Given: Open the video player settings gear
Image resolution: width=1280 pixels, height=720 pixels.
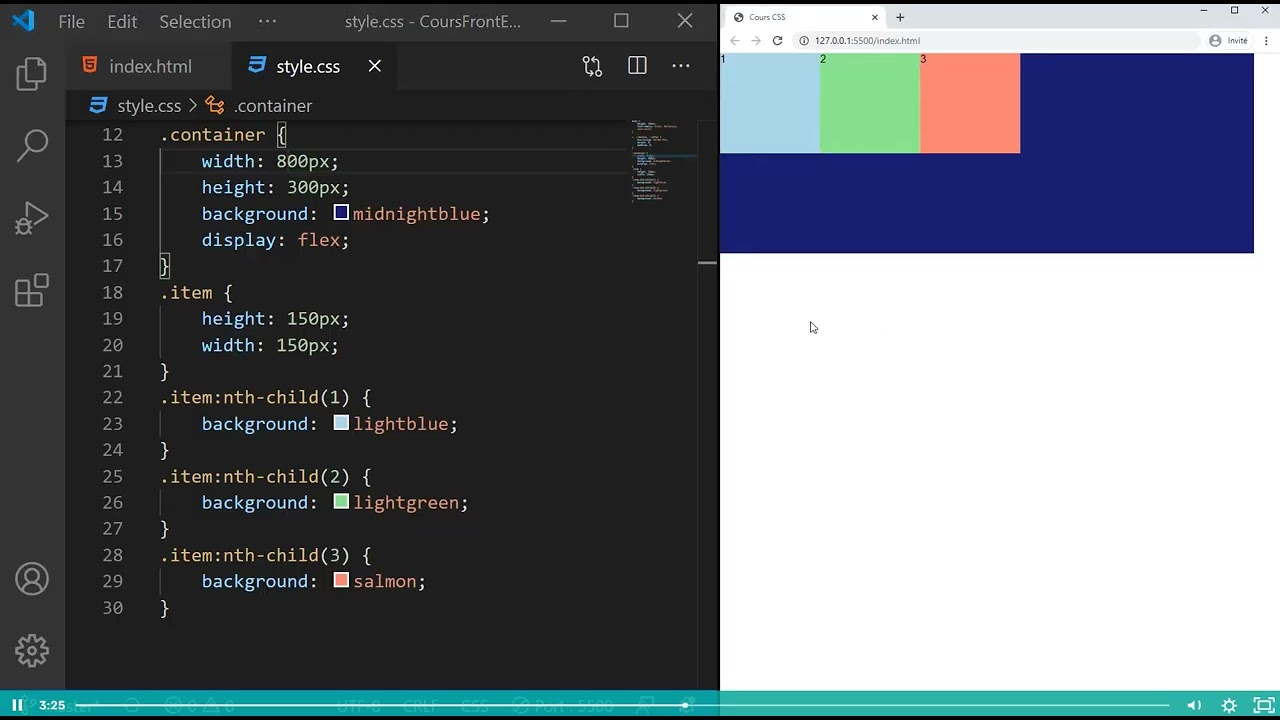Looking at the screenshot, I should 1229,705.
